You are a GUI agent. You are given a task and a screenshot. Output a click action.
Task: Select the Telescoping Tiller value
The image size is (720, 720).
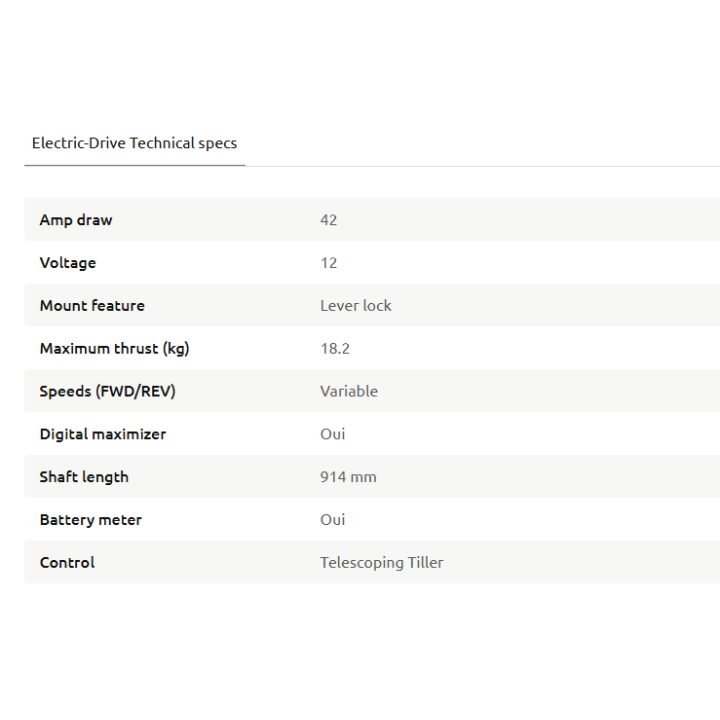pos(381,563)
